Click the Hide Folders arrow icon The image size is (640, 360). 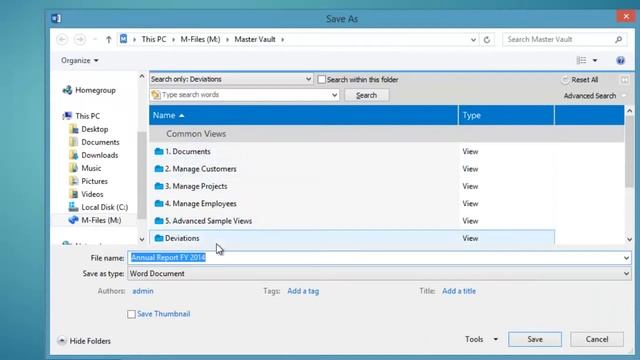tap(62, 340)
